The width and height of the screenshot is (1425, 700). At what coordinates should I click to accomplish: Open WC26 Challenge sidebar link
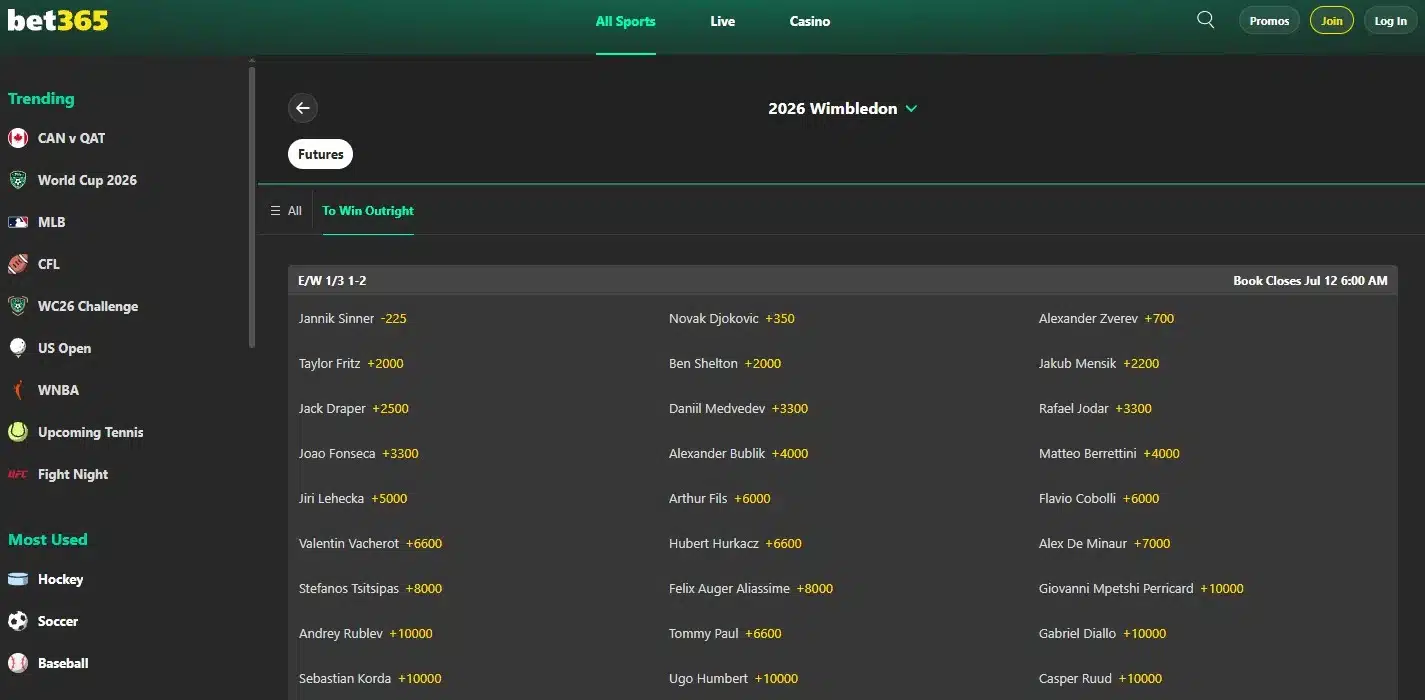point(88,306)
